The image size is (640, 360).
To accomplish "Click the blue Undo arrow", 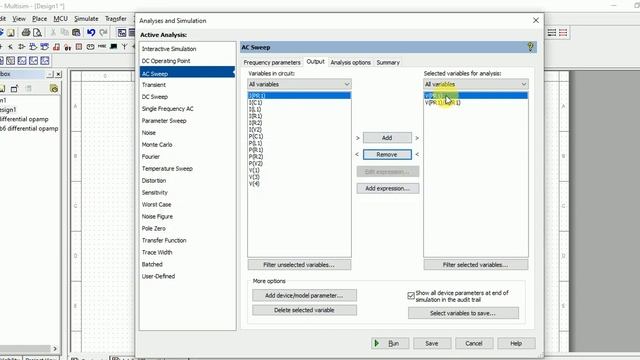I will 91,33.
